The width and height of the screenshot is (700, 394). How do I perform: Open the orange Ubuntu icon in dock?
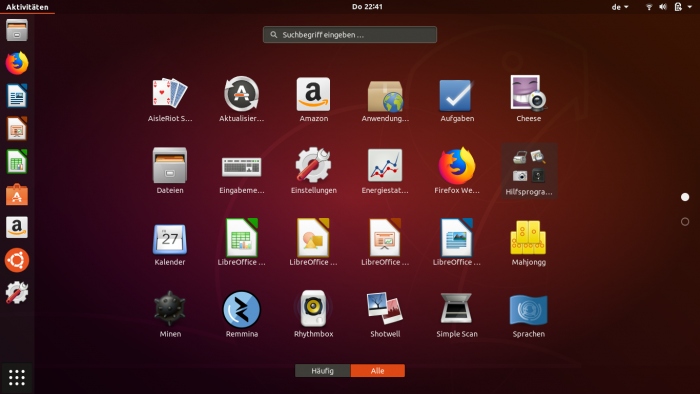pyautogui.click(x=17, y=260)
